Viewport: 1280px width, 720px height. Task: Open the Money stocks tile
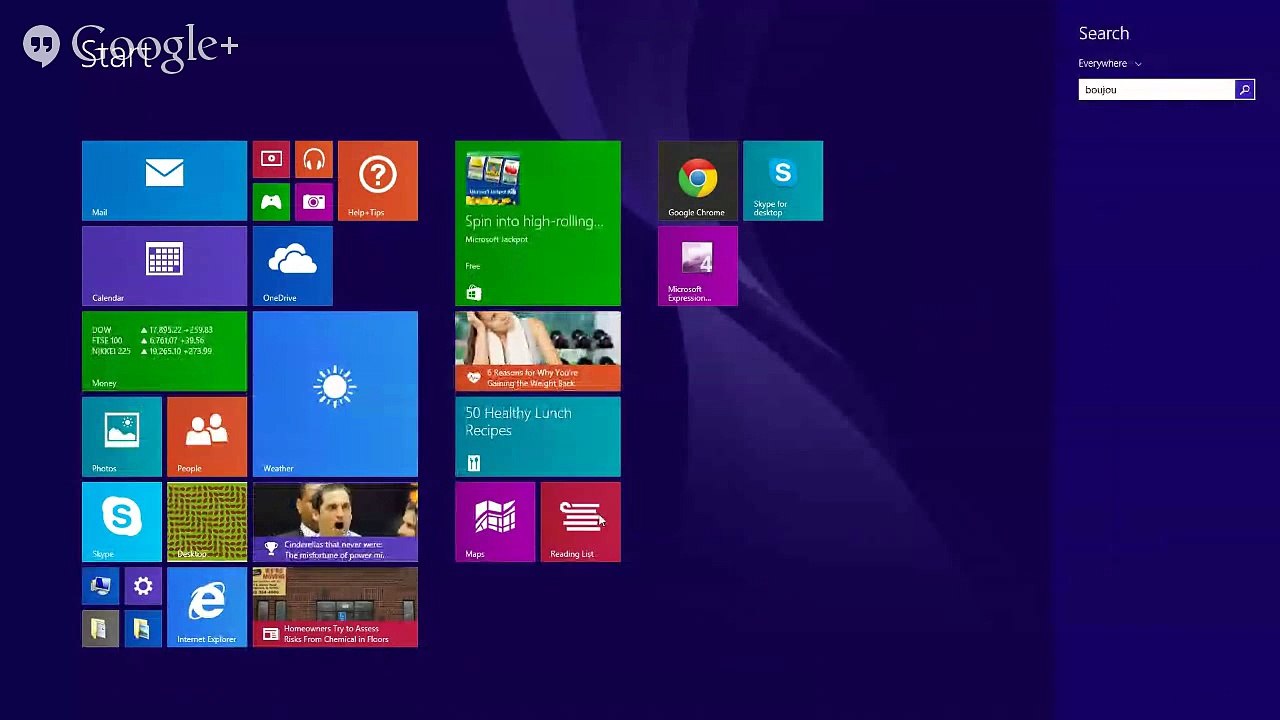click(164, 351)
